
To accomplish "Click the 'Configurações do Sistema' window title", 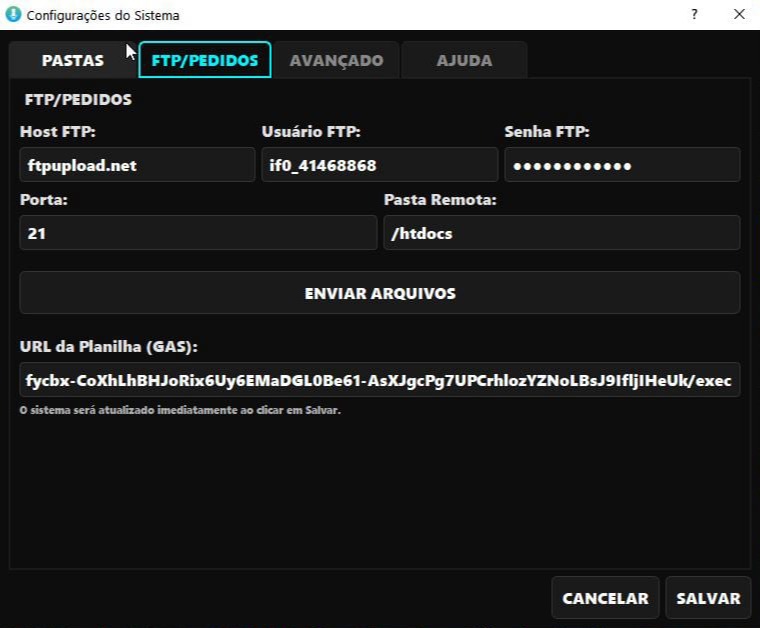I will point(103,16).
